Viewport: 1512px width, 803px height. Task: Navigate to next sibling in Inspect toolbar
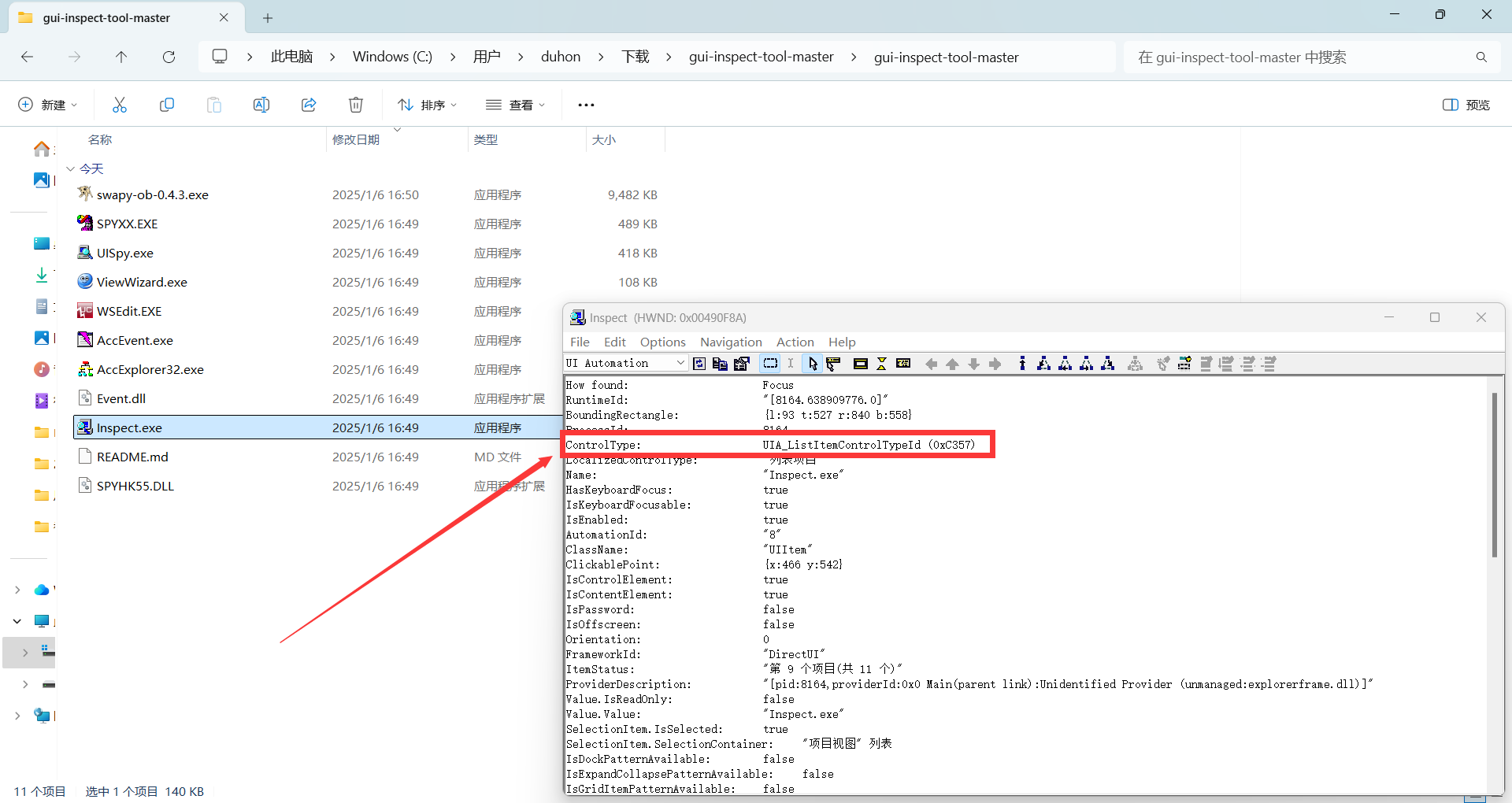point(1086,363)
